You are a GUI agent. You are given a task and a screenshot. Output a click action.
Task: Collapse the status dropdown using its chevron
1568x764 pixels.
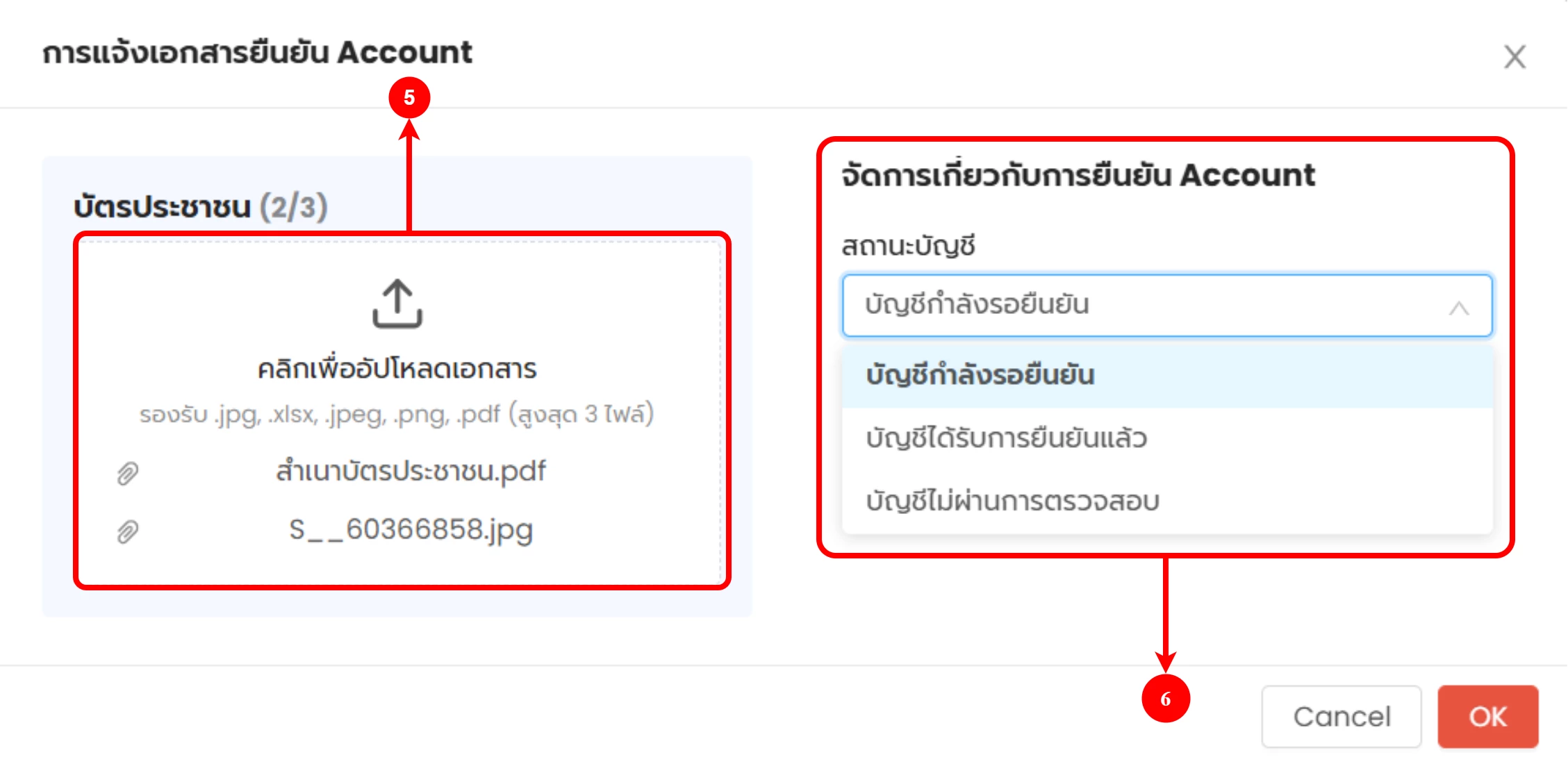coord(1458,308)
